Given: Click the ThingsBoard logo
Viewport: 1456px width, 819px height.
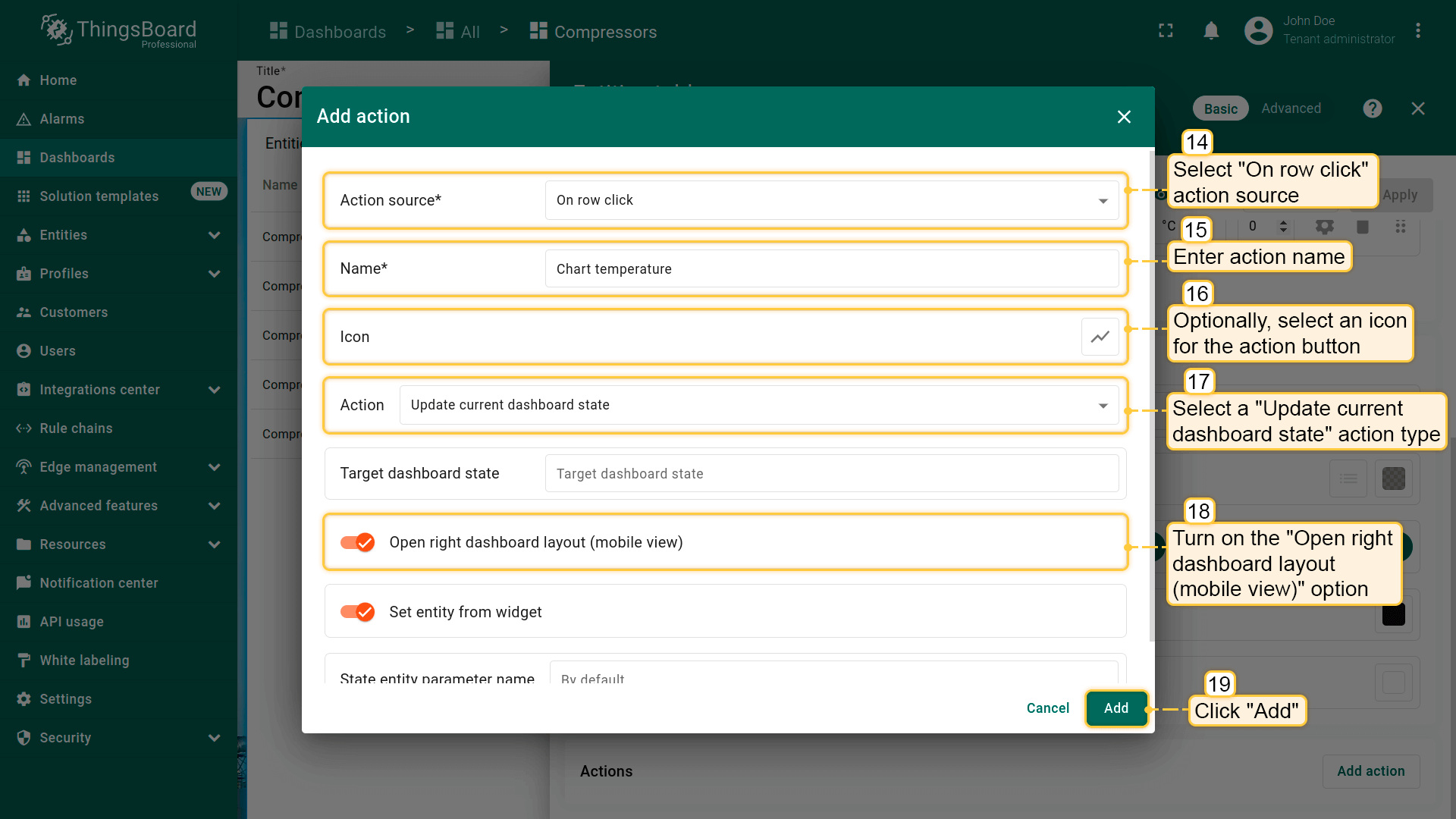Looking at the screenshot, I should (x=119, y=31).
